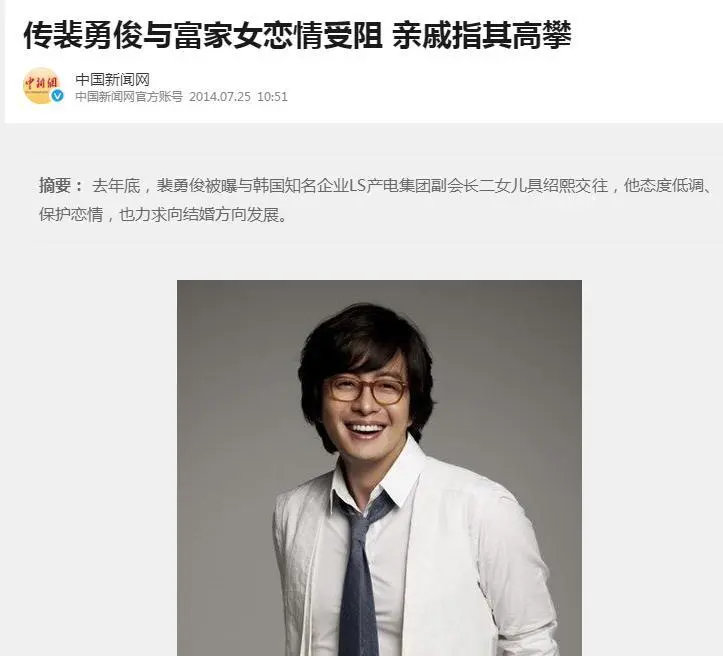
Task: Click the headline part 亲戚指其高攀
Action: 482,35
